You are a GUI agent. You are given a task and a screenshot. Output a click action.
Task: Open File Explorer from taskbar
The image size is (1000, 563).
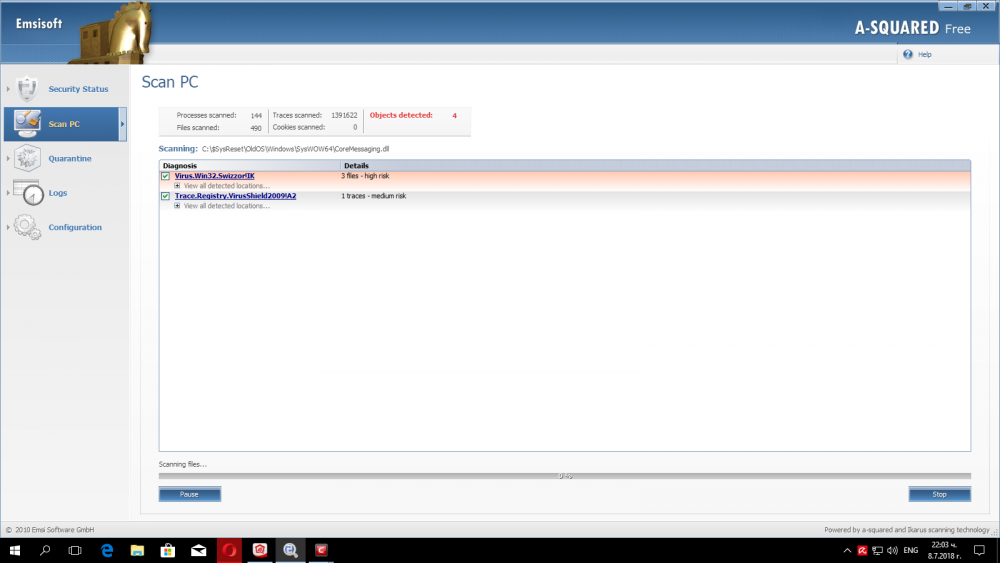(137, 550)
